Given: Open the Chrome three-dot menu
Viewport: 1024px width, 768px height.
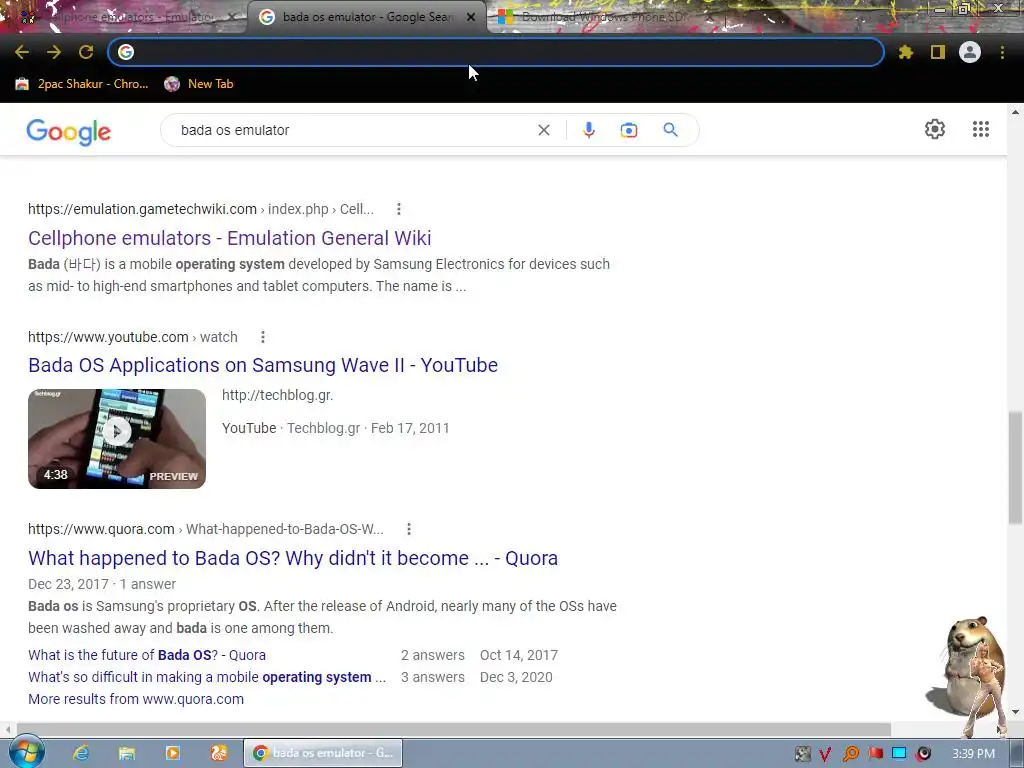Looking at the screenshot, I should click(x=1002, y=52).
